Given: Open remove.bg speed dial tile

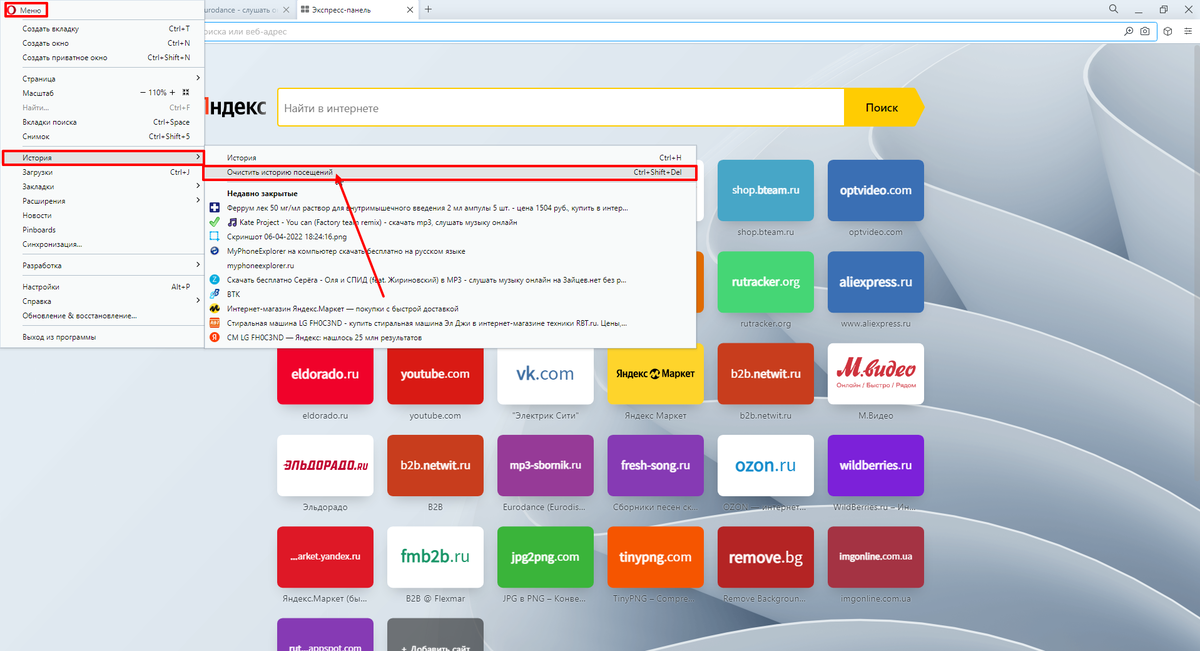Looking at the screenshot, I should 766,557.
